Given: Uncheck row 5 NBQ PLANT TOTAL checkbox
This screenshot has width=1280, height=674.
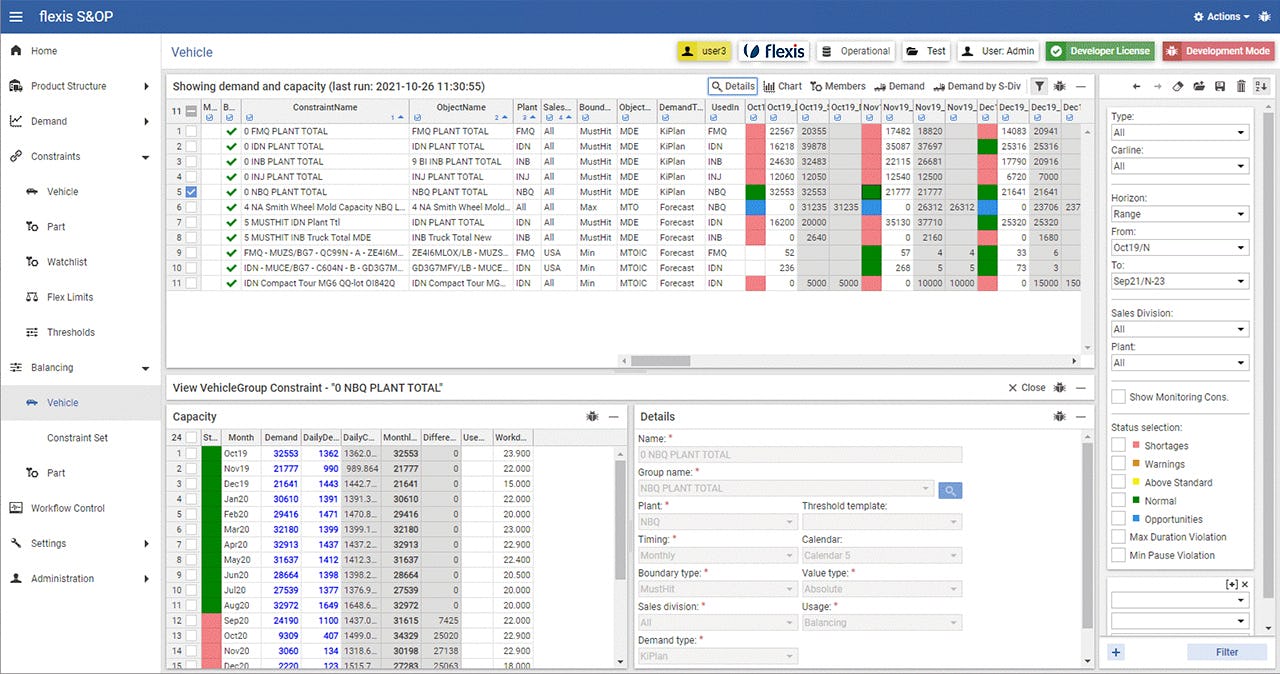Looking at the screenshot, I should click(x=191, y=192).
